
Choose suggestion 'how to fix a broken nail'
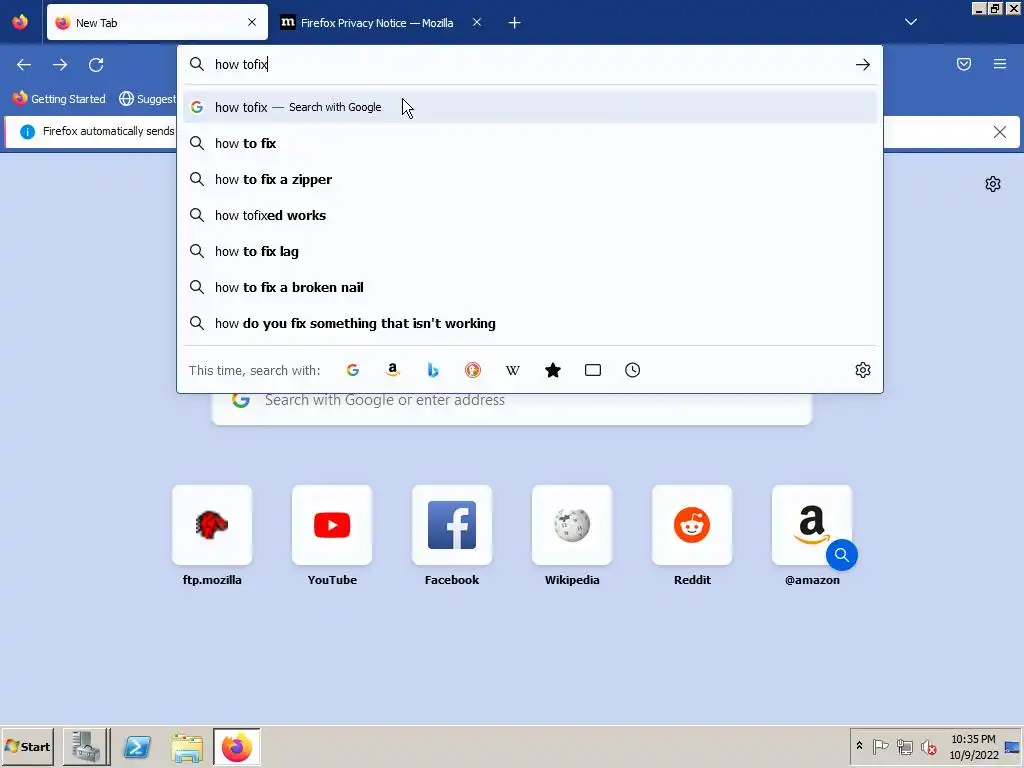[x=530, y=287]
